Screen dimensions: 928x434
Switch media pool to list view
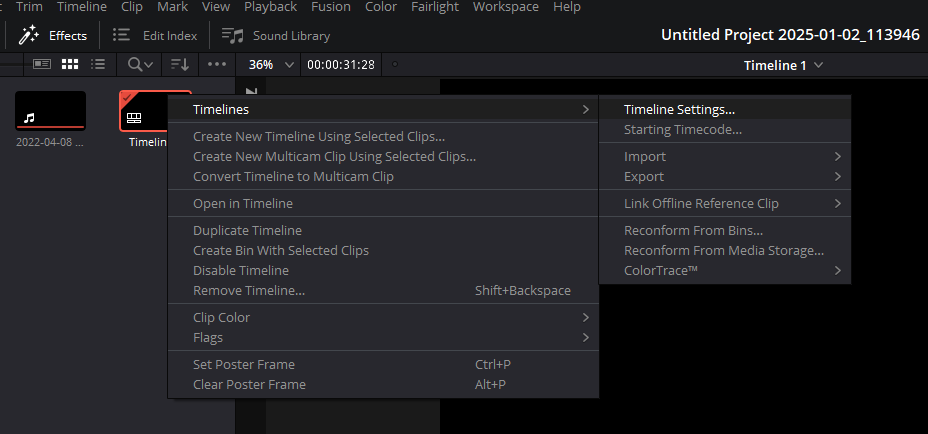click(98, 64)
